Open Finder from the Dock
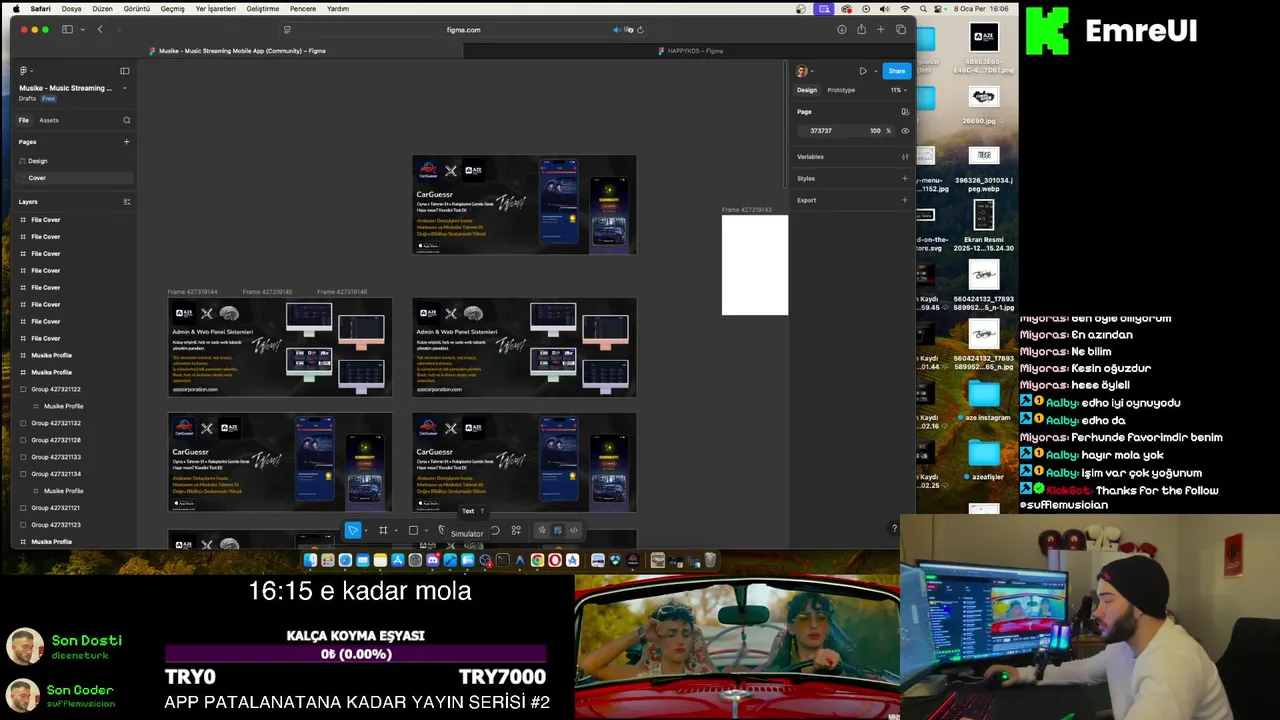This screenshot has width=1280, height=720. coord(310,560)
